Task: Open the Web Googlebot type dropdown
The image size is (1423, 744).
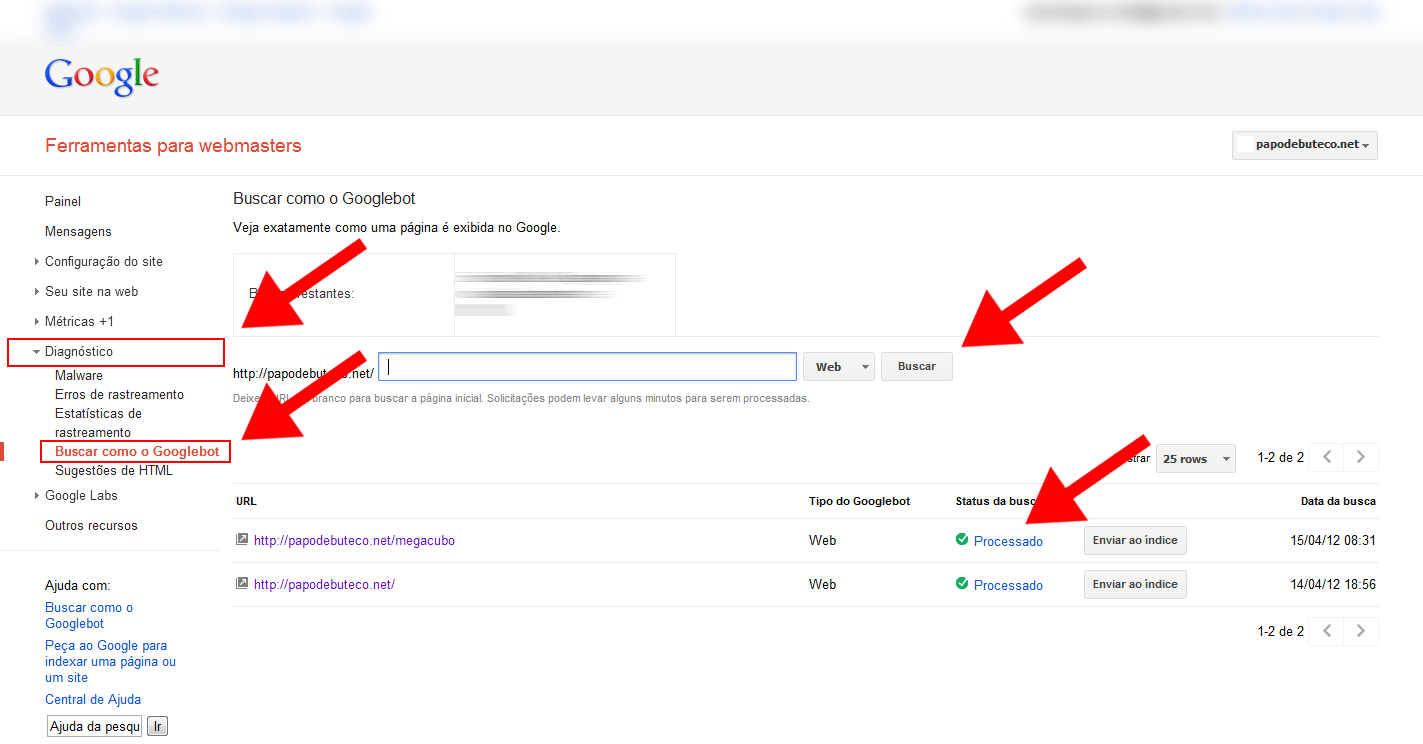Action: tap(838, 366)
